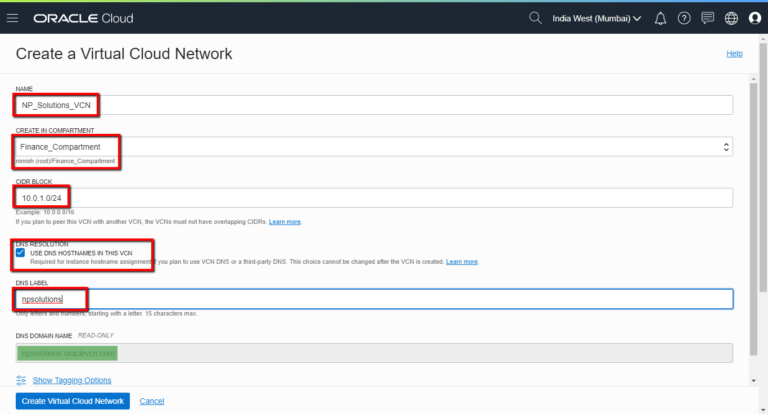Open the notifications bell icon
Viewport: 768px width, 414px height.
(660, 19)
